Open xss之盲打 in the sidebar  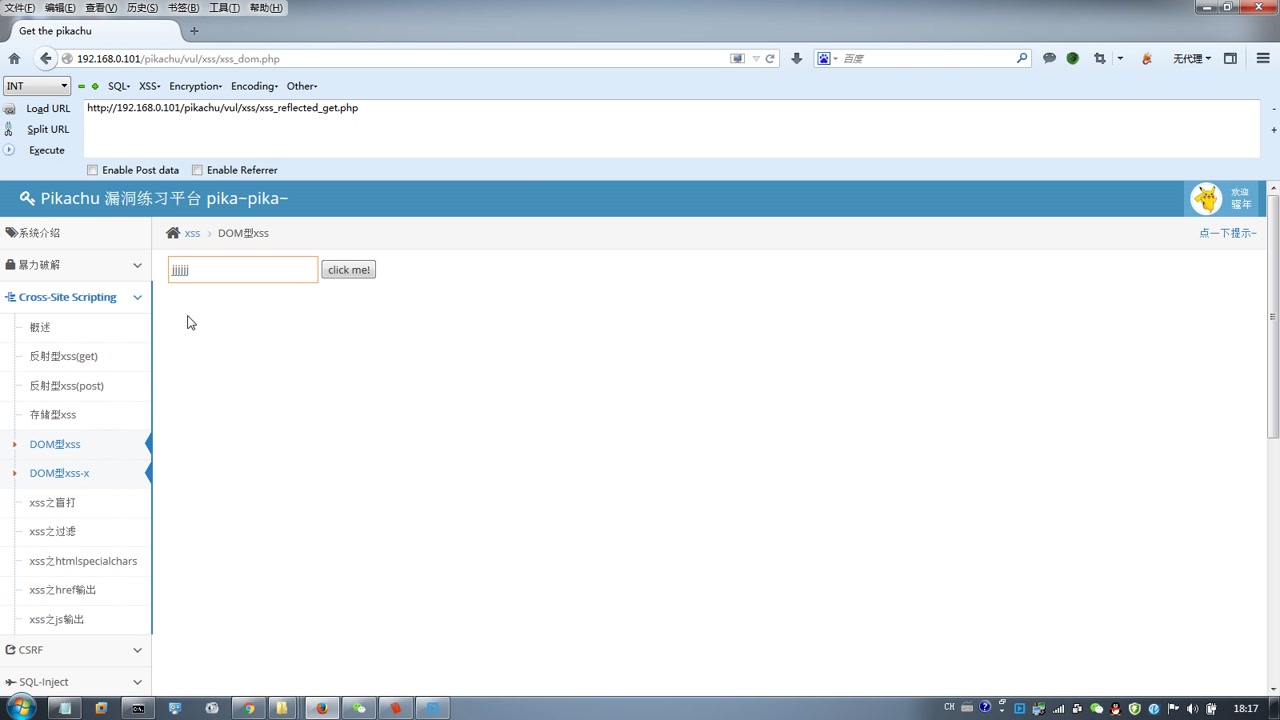click(52, 502)
